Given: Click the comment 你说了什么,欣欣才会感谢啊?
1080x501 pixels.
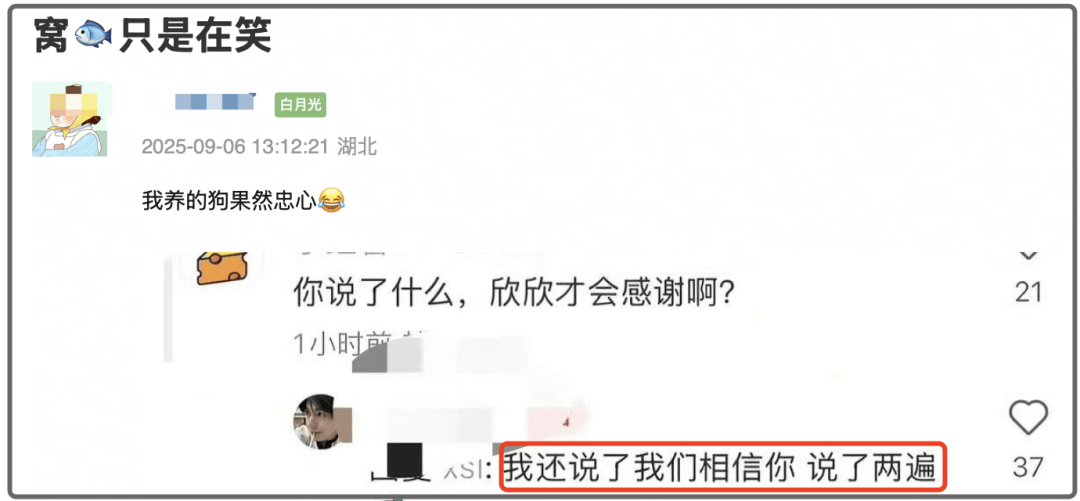Looking at the screenshot, I should (x=515, y=295).
